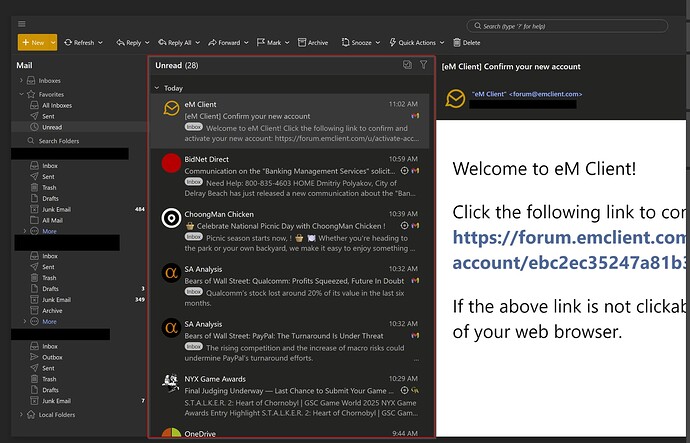Open the Reply dropdown arrow

[x=147, y=43]
